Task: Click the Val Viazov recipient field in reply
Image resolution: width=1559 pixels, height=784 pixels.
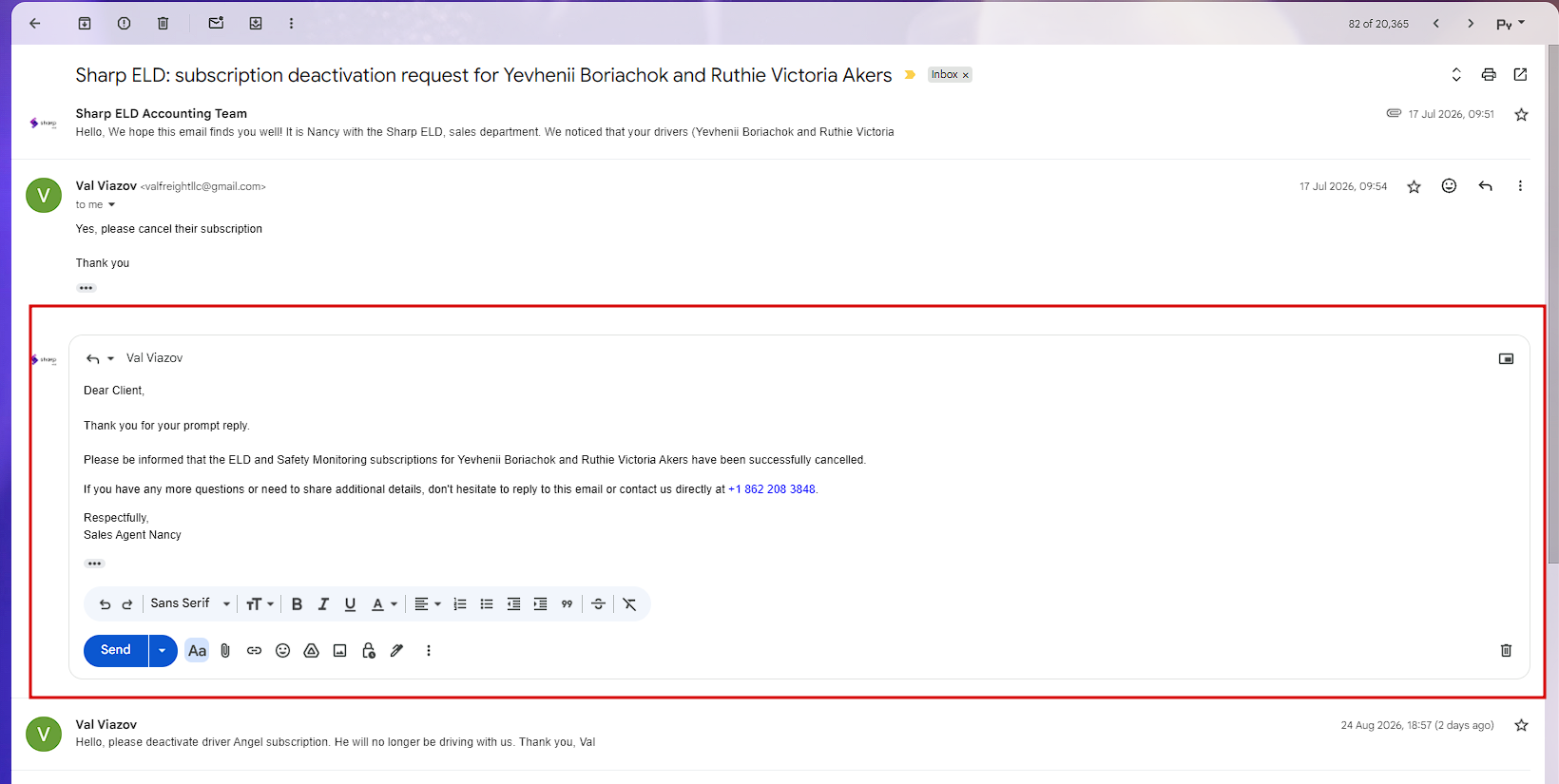Action: [154, 358]
